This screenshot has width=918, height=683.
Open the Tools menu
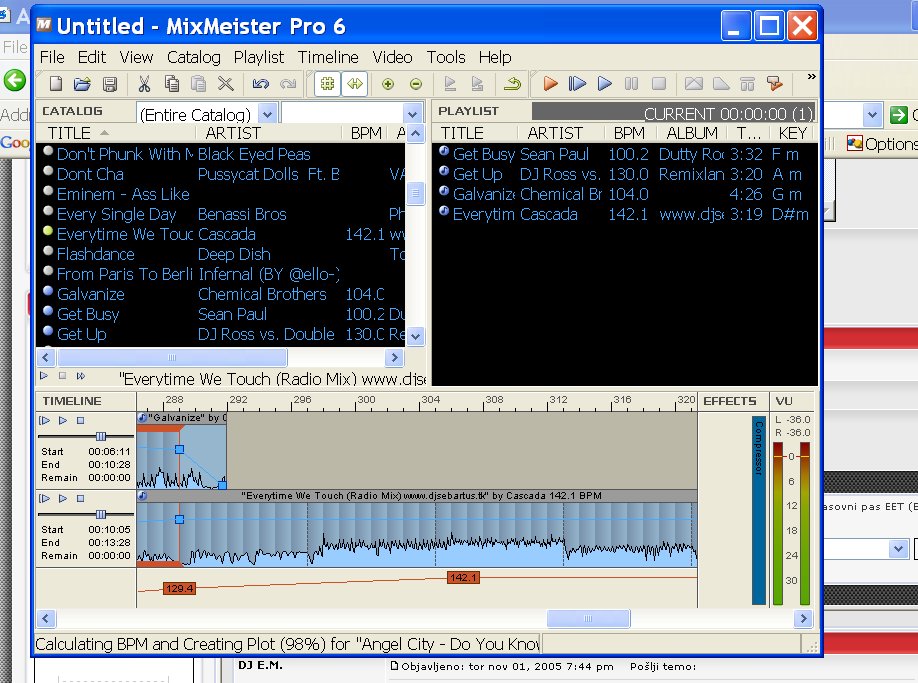(446, 57)
